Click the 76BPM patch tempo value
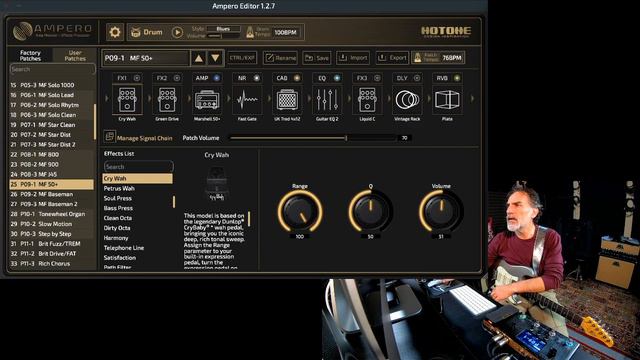The height and width of the screenshot is (360, 640). 452,58
